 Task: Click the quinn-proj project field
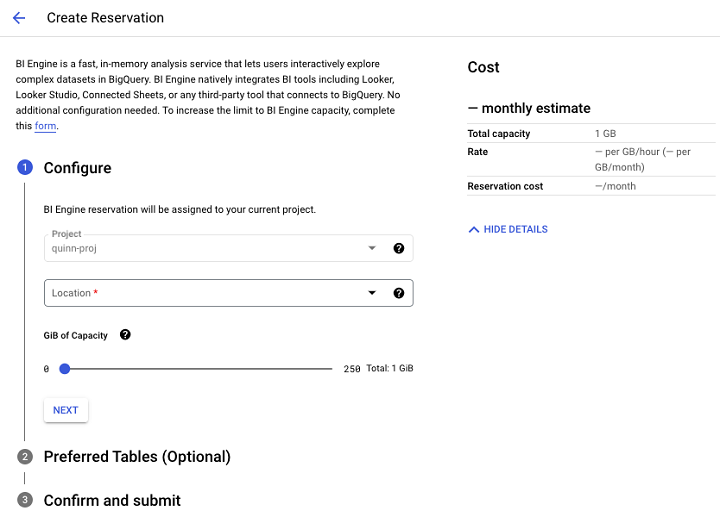pyautogui.click(x=200, y=248)
